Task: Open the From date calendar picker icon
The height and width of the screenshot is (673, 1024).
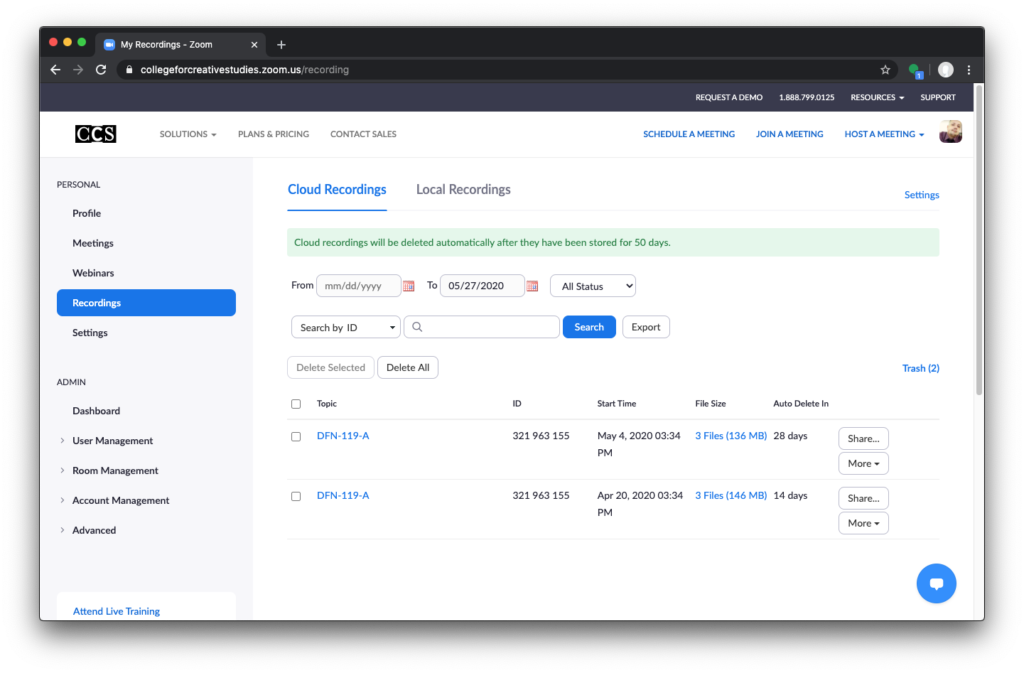Action: (x=409, y=286)
